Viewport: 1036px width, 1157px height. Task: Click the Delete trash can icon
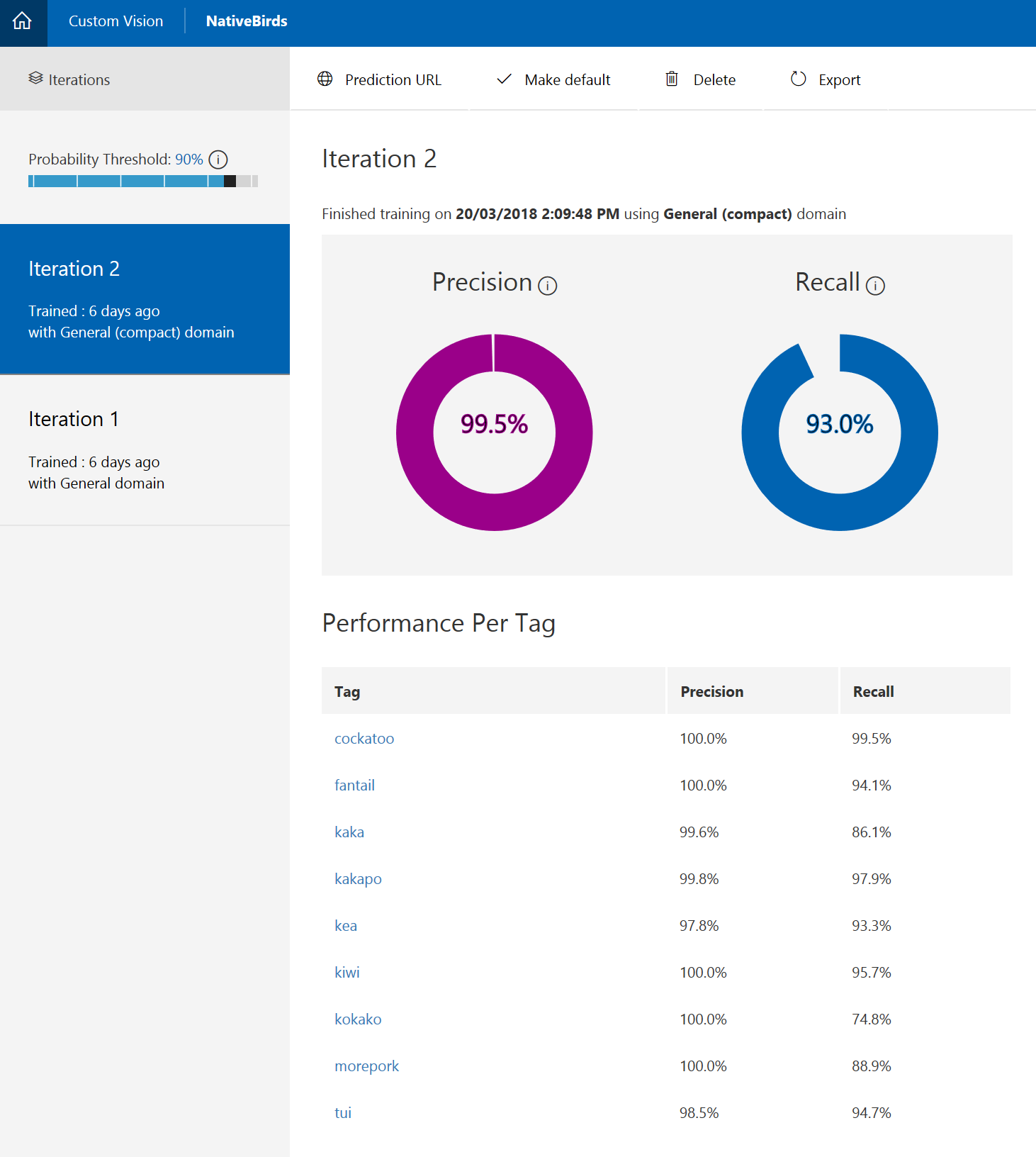point(672,79)
